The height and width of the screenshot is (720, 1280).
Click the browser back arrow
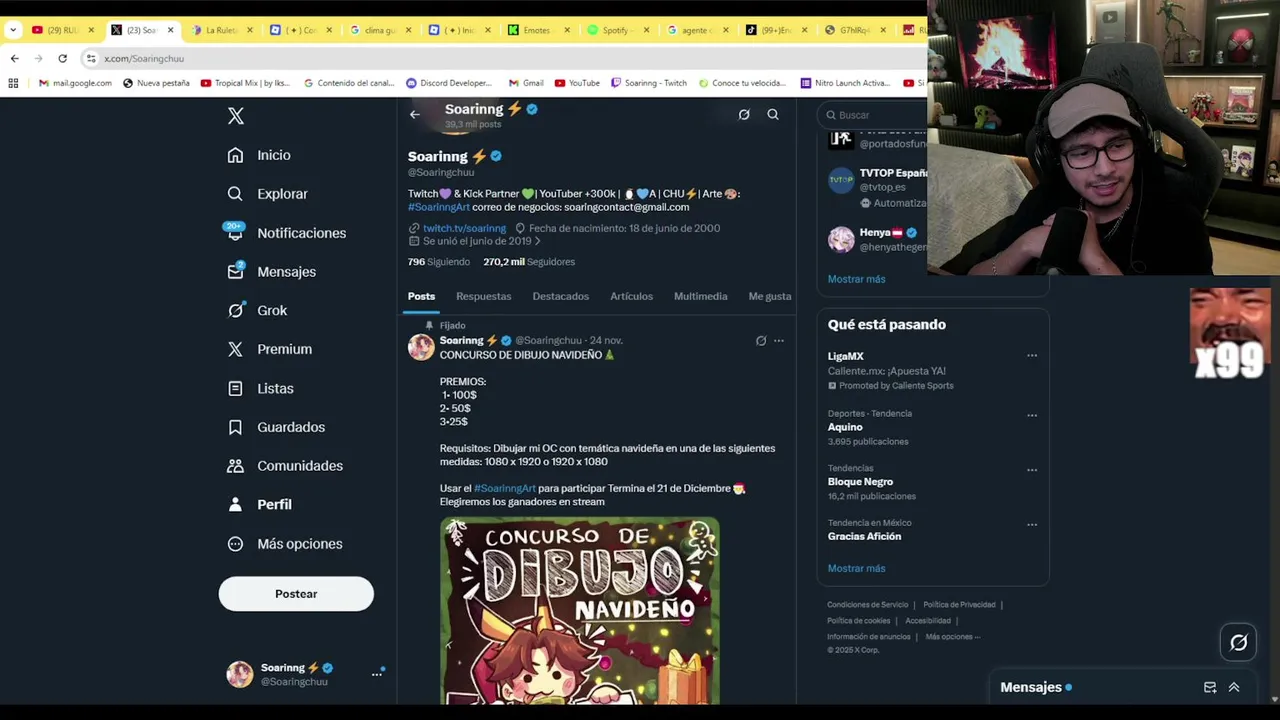pyautogui.click(x=14, y=58)
